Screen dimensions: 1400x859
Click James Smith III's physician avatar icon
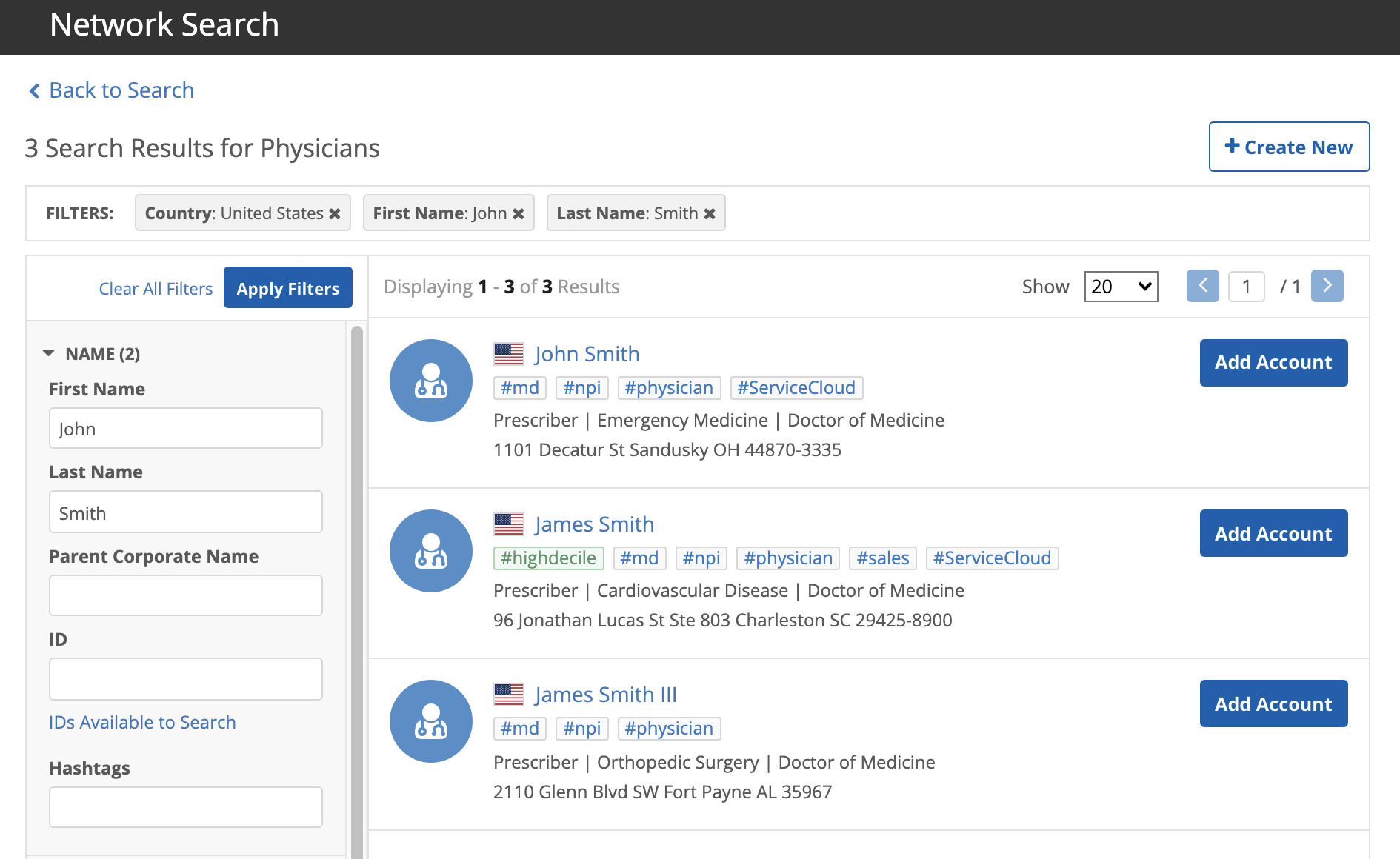coord(430,721)
